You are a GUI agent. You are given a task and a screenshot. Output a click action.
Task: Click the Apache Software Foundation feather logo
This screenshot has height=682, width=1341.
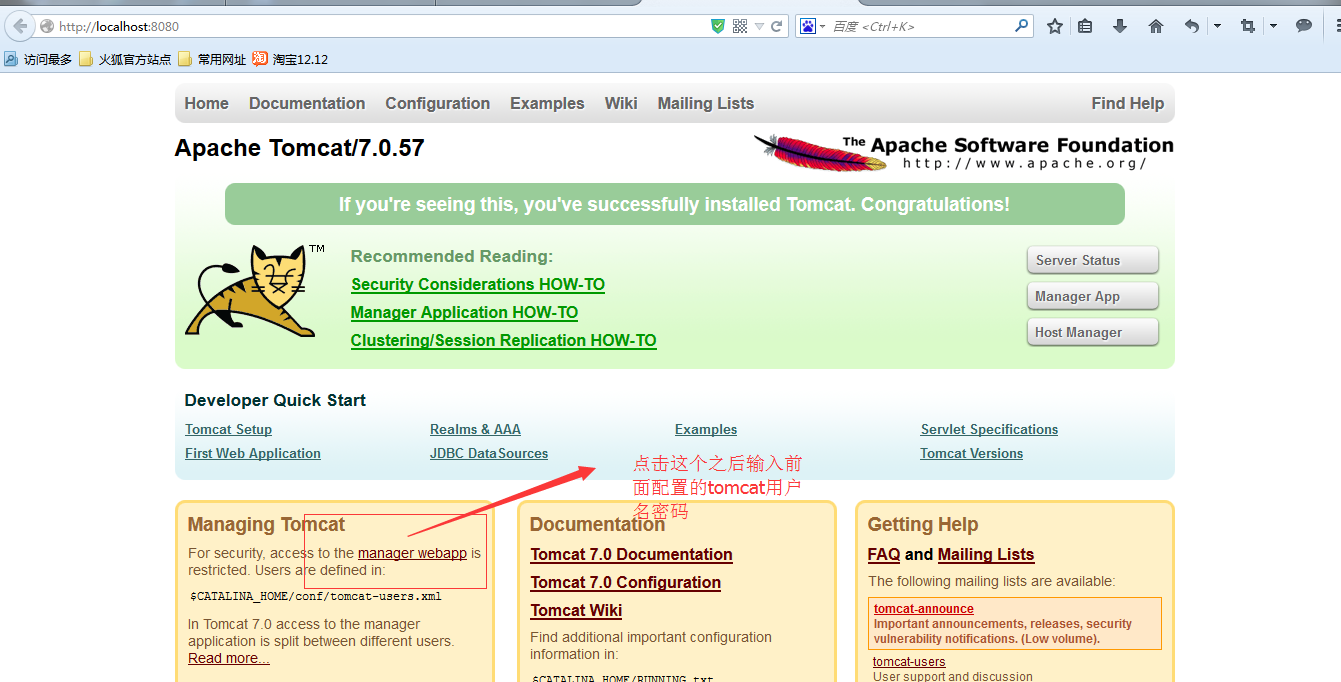(x=963, y=152)
